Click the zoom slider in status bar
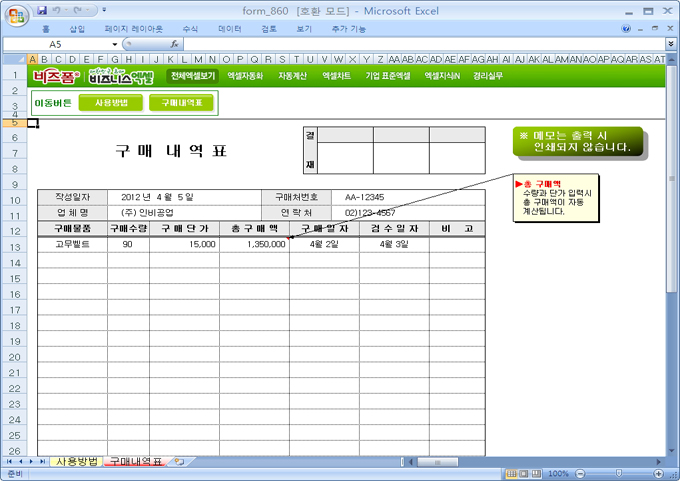680x481 pixels. 620,473
